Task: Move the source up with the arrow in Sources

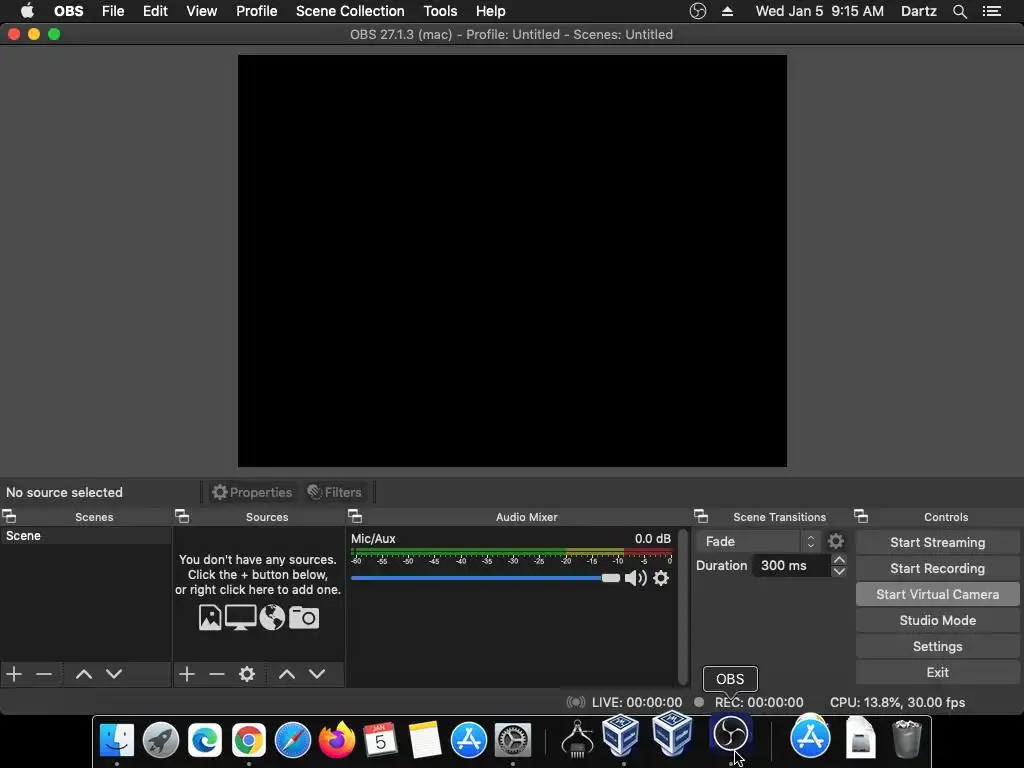Action: [x=287, y=674]
